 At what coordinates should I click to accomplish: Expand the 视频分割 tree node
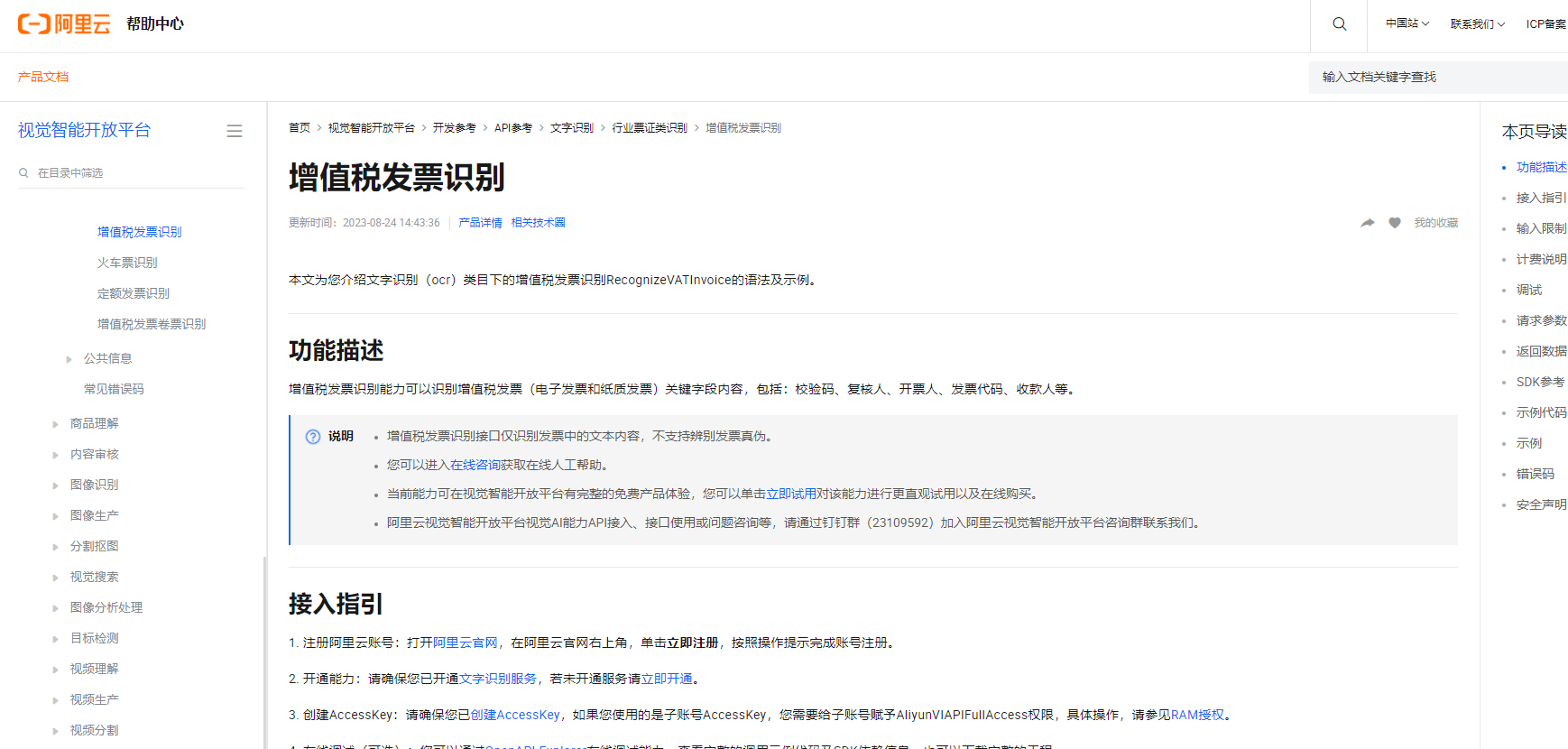coord(56,731)
